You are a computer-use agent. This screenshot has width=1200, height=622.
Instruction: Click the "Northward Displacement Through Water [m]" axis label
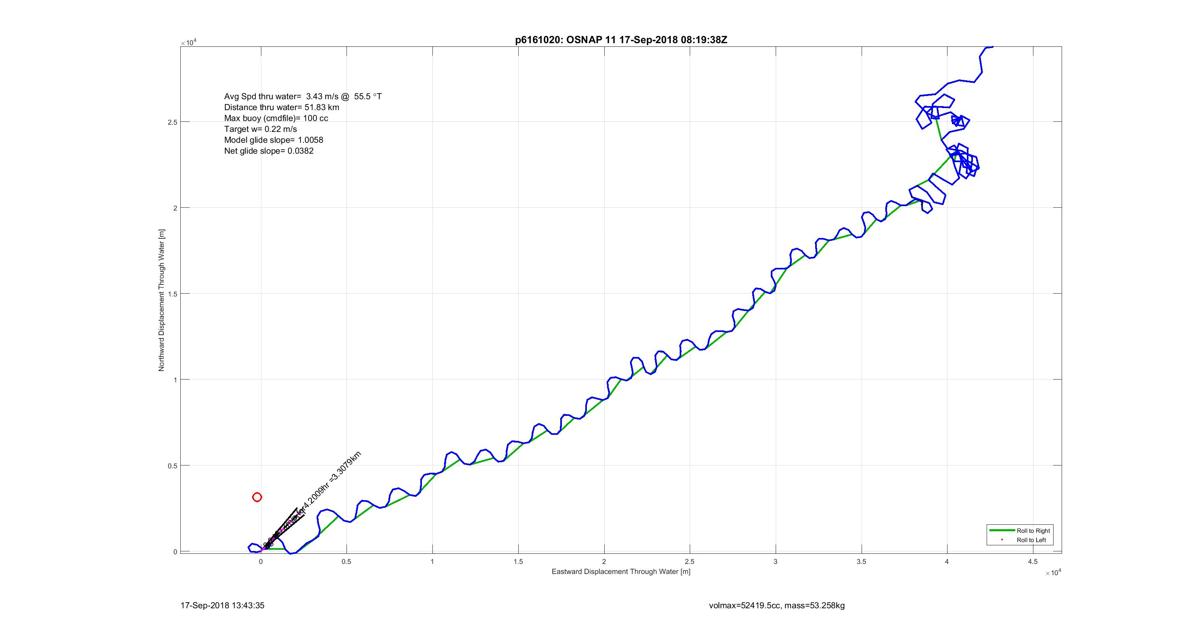(161, 299)
